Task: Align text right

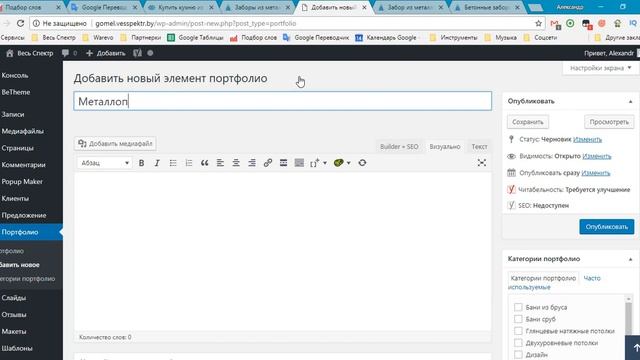Action: (x=252, y=163)
